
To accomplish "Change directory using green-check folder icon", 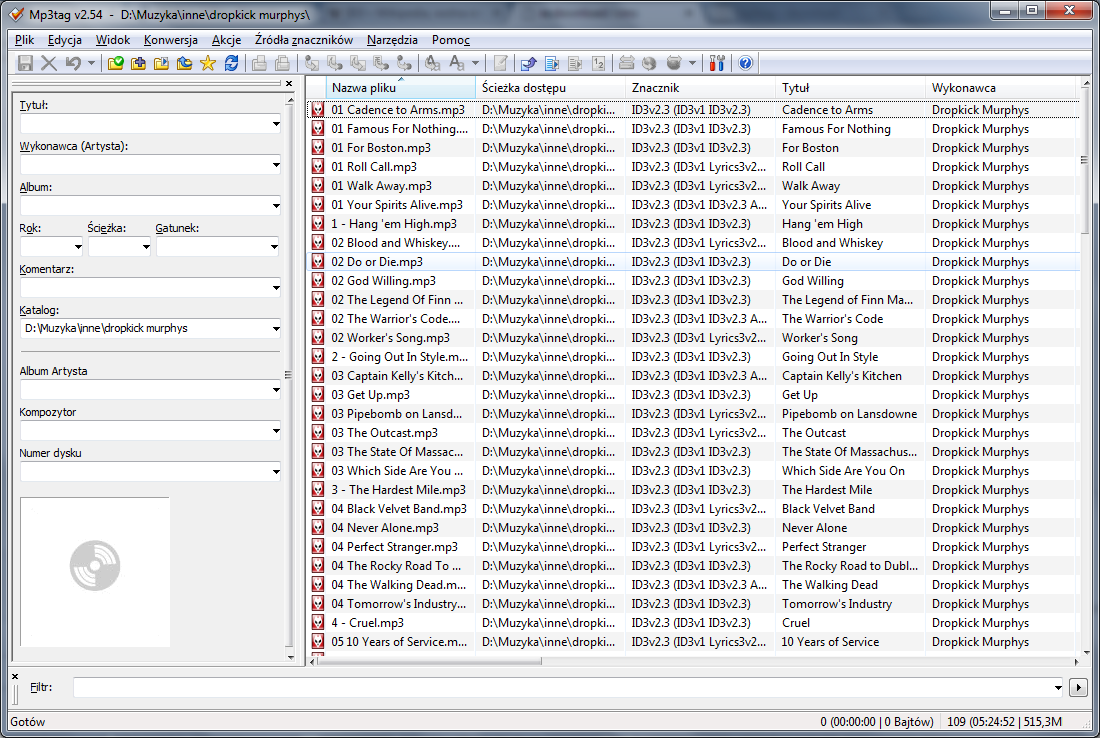I will point(116,63).
